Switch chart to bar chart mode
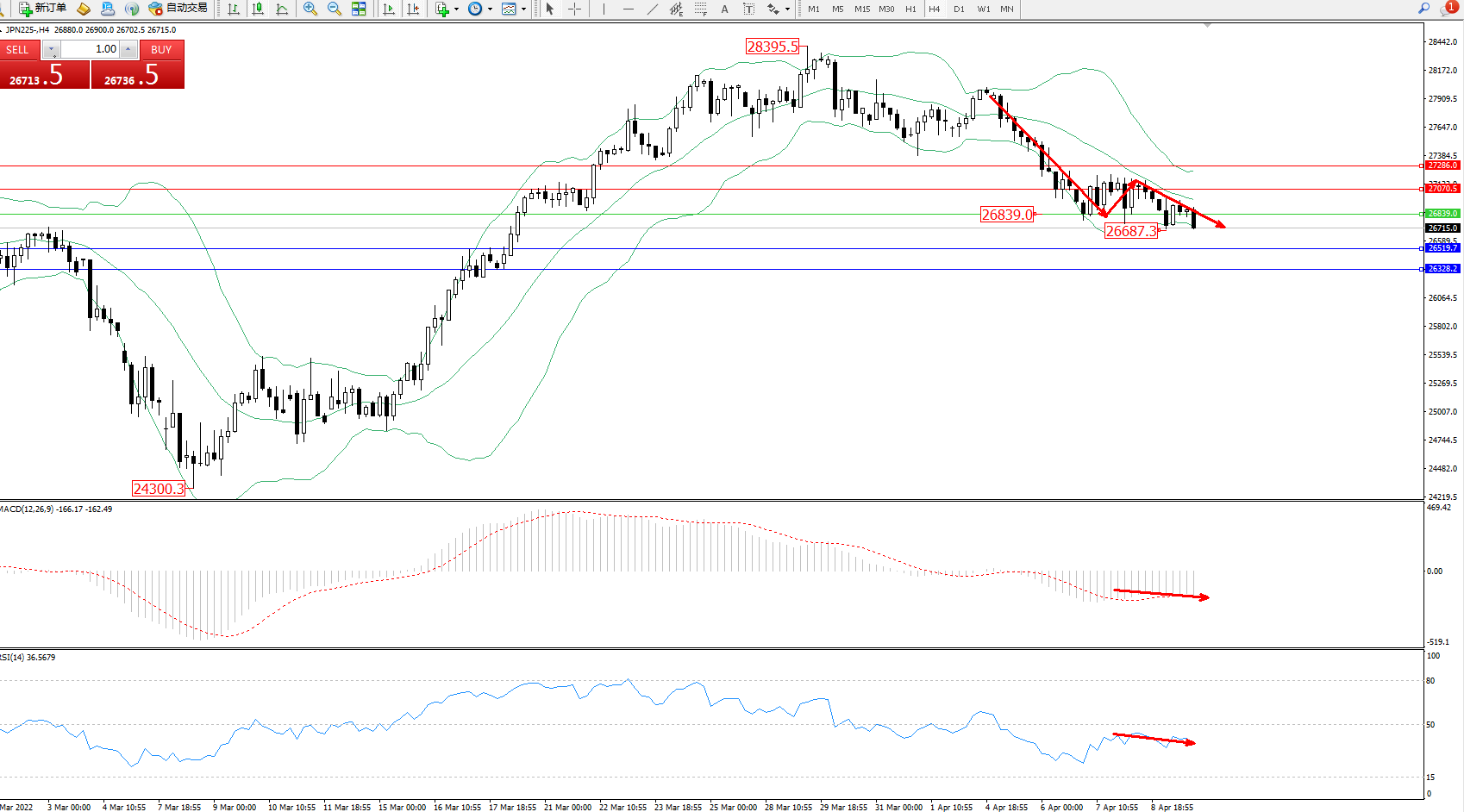This screenshot has height=812, width=1464. (234, 9)
